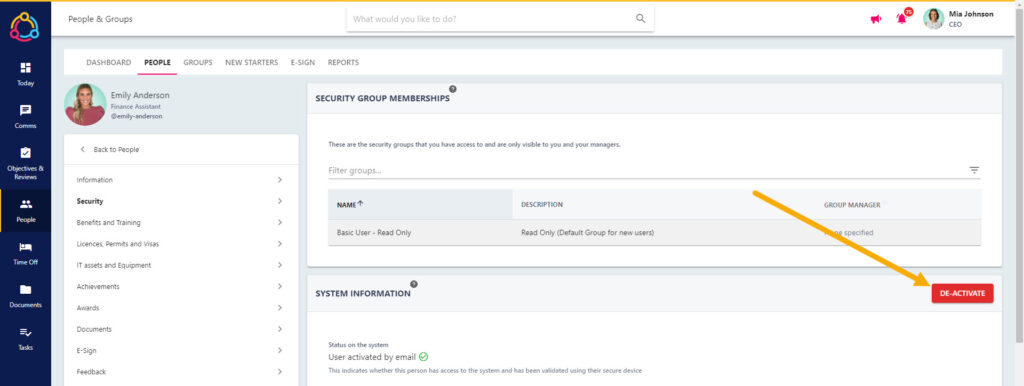Screen dimensions: 1024x386
Task: Expand the Feedback chevron
Action: click(x=280, y=372)
